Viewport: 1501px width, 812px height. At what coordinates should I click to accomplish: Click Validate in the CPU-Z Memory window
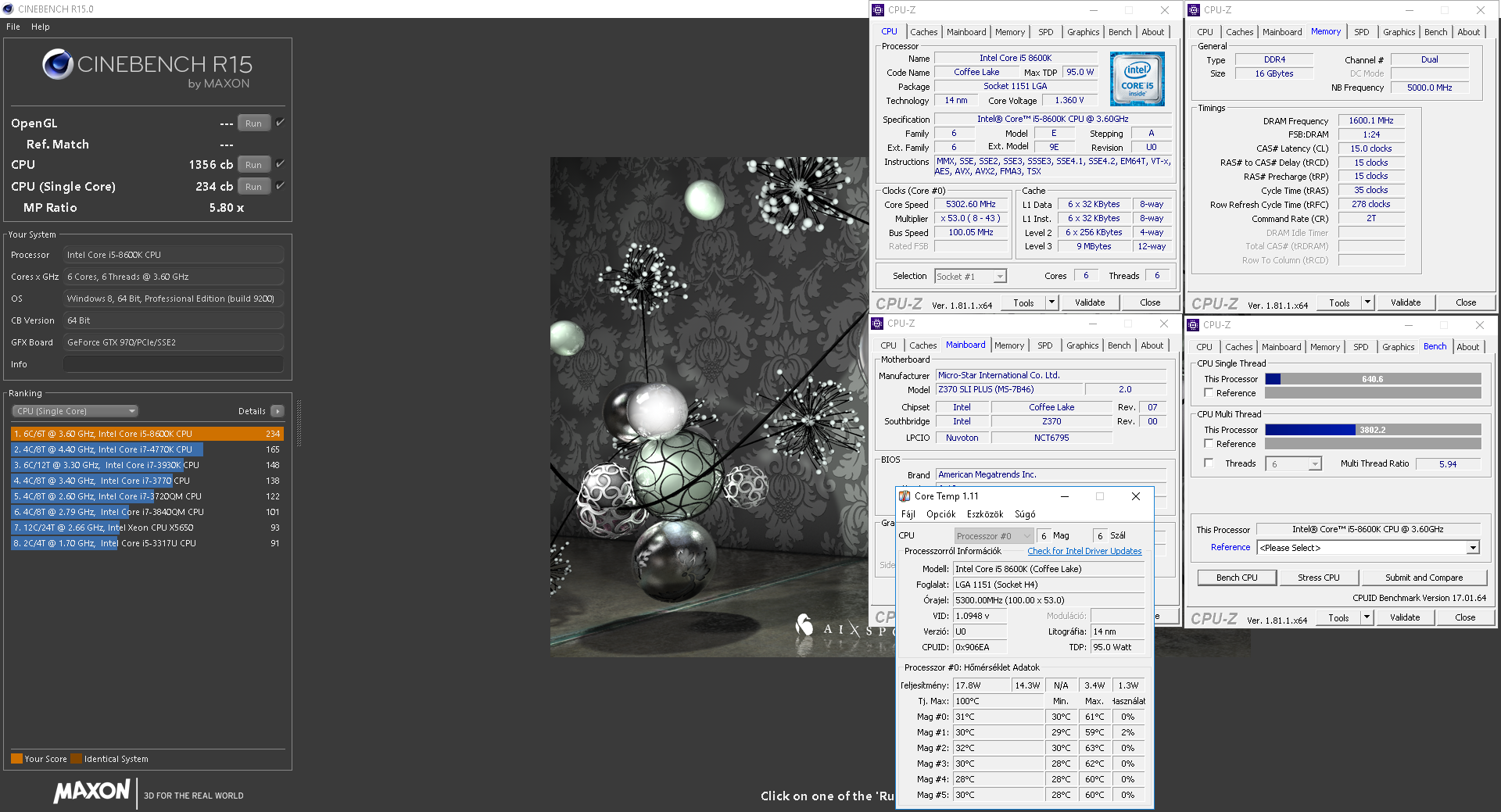pos(1406,302)
